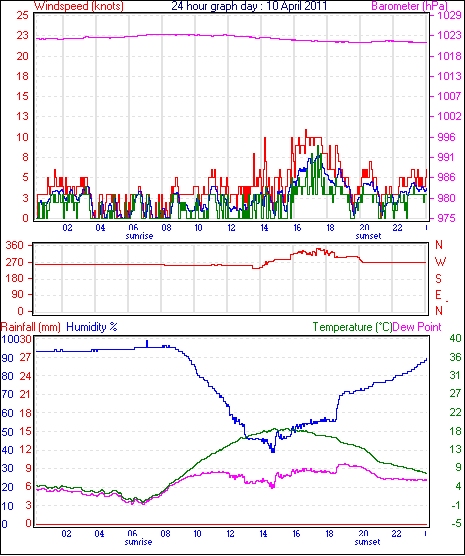Click the wind gust peak near hour 17

coord(306,131)
